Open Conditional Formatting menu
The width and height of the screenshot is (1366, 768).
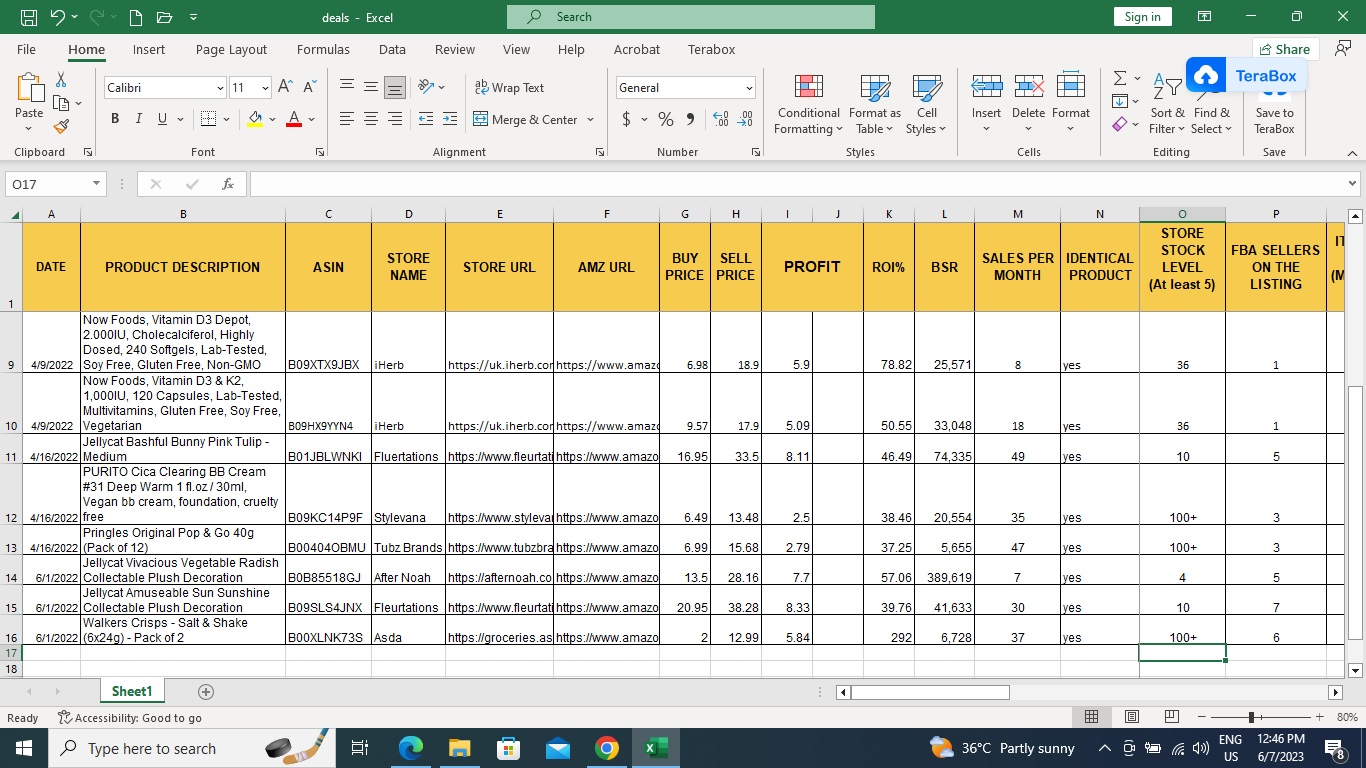pyautogui.click(x=809, y=104)
